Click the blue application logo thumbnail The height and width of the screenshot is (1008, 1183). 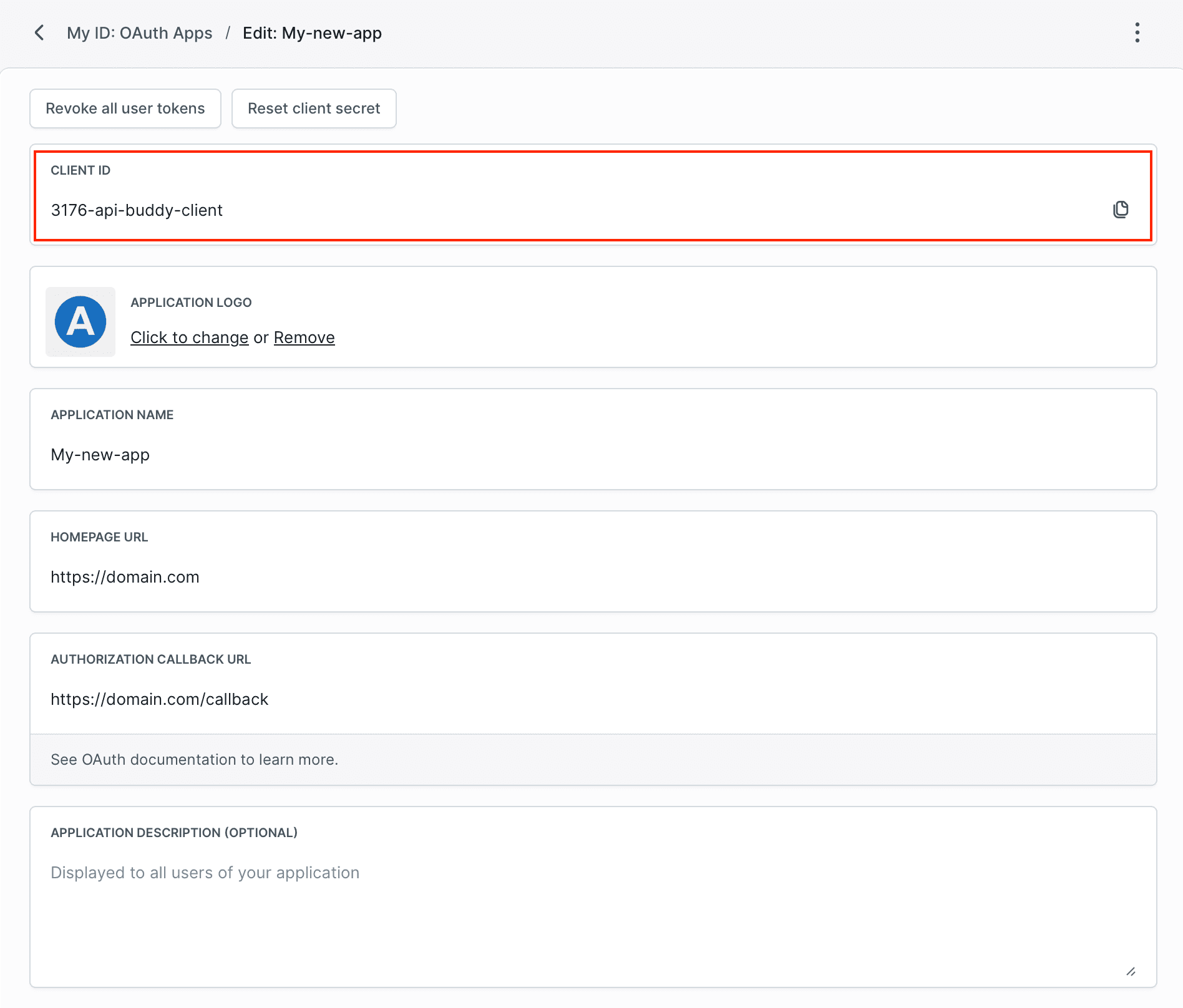[x=80, y=322]
